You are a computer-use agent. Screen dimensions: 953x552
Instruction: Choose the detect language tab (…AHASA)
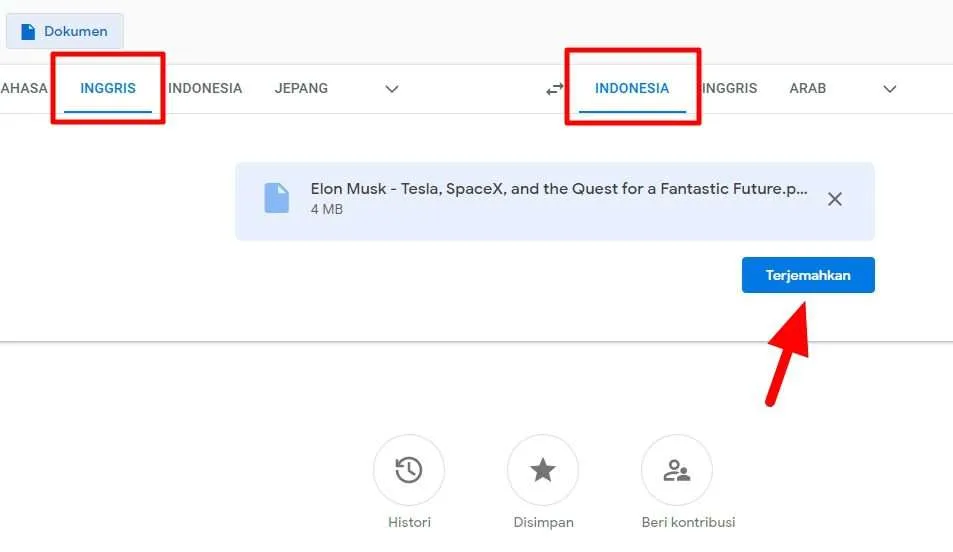point(24,88)
